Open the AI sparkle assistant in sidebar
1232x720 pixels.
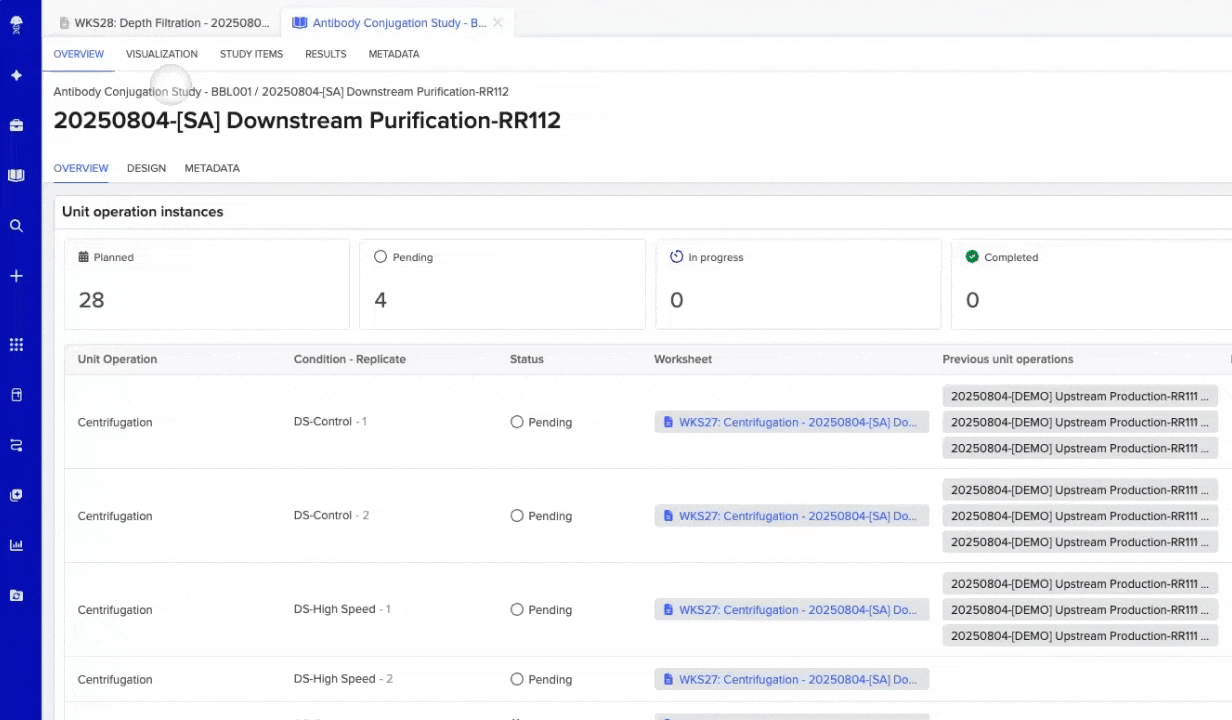pos(16,76)
